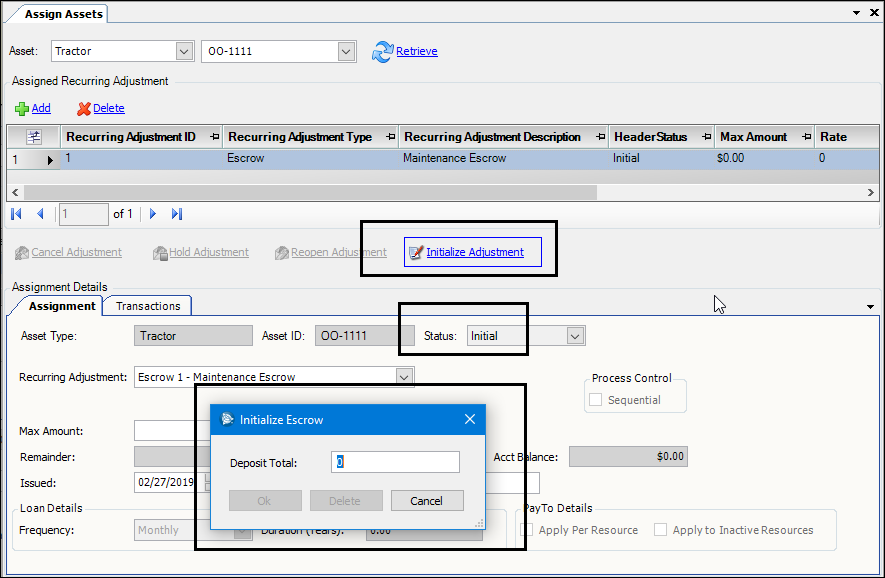The image size is (885, 578).
Task: Click the Reopen Adjustment icon
Action: pyautogui.click(x=282, y=253)
